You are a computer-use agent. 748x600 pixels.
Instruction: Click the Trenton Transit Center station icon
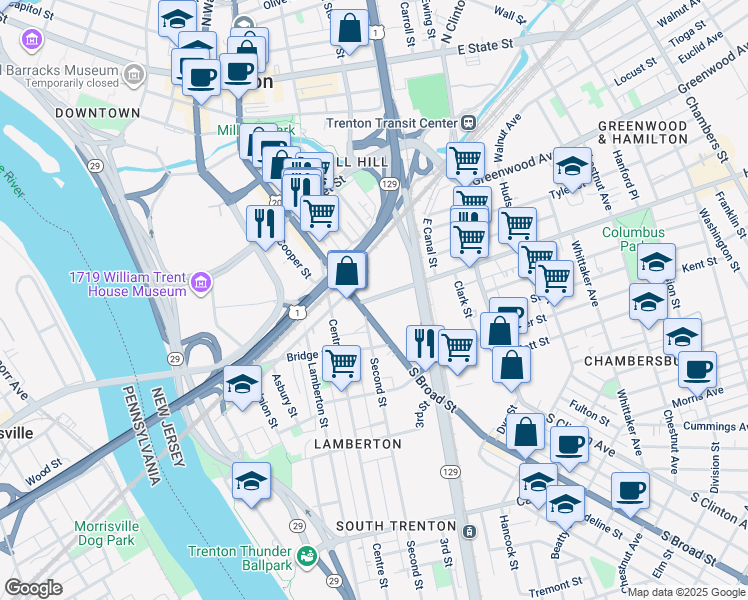tap(468, 123)
